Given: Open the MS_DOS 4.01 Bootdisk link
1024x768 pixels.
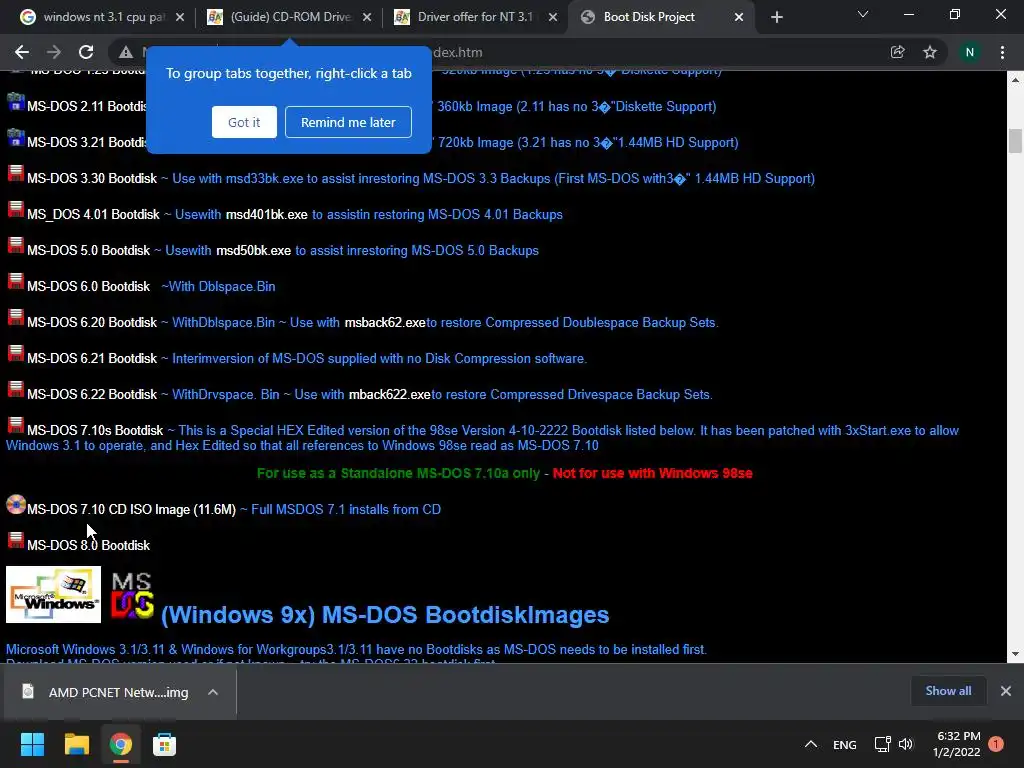Looking at the screenshot, I should pyautogui.click(x=93, y=214).
